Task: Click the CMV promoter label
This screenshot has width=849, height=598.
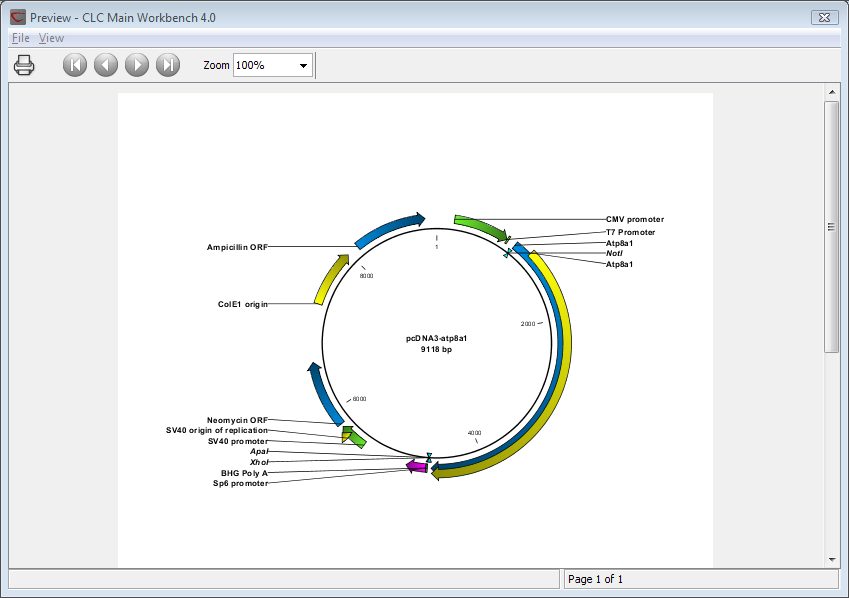Action: (x=635, y=219)
